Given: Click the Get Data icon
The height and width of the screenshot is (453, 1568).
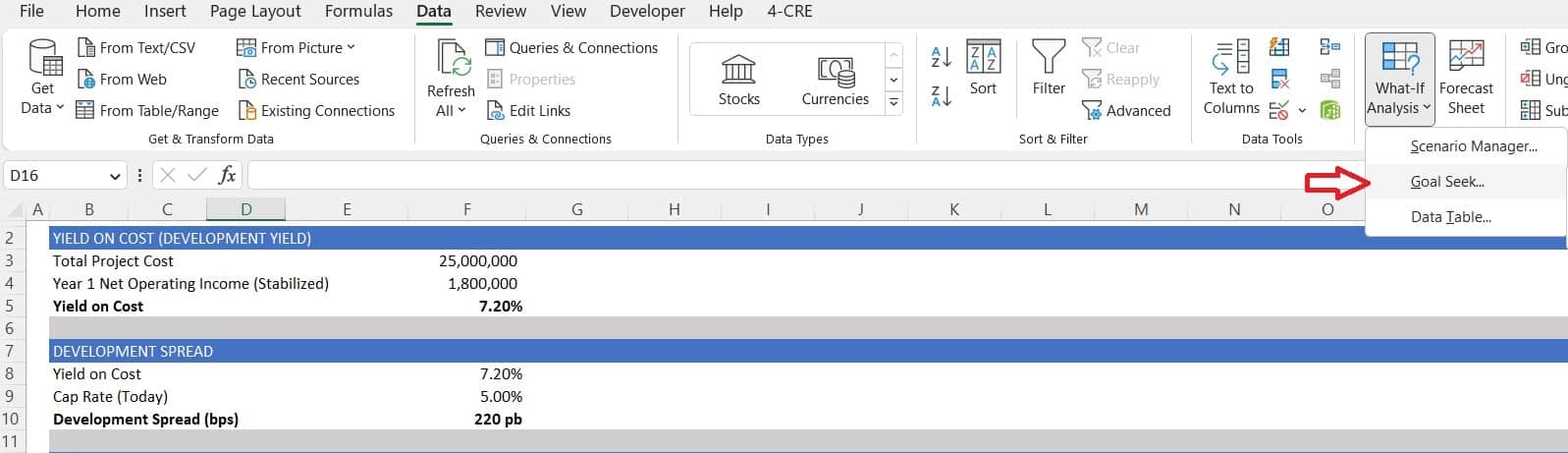Looking at the screenshot, I should point(43,59).
